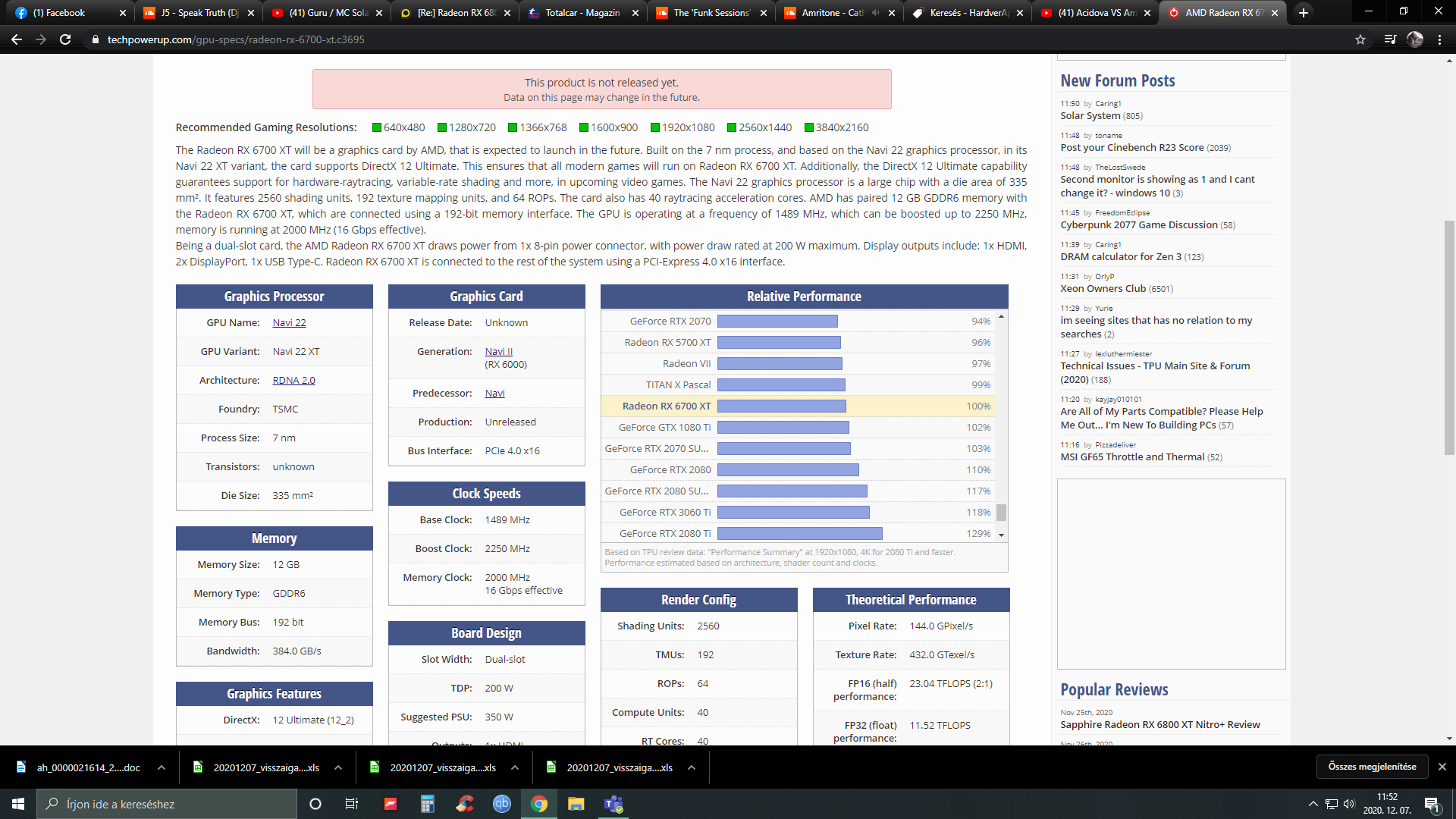Open qBittorrent taskbar icon

click(502, 804)
